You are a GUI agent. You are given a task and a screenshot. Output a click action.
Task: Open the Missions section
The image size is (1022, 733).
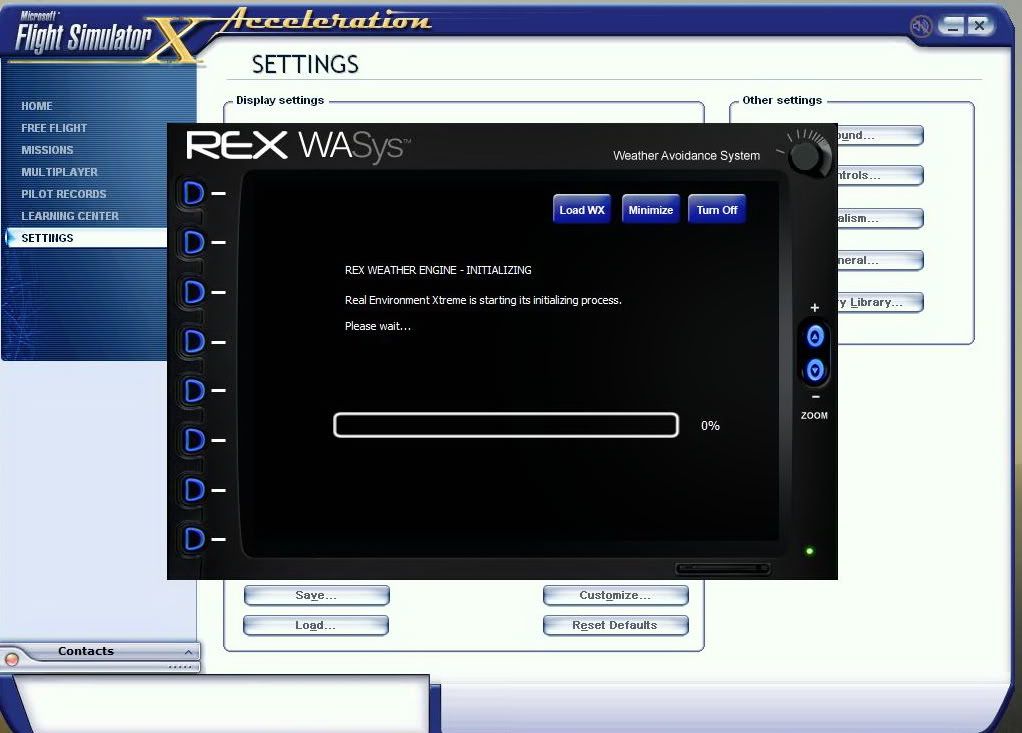point(47,150)
